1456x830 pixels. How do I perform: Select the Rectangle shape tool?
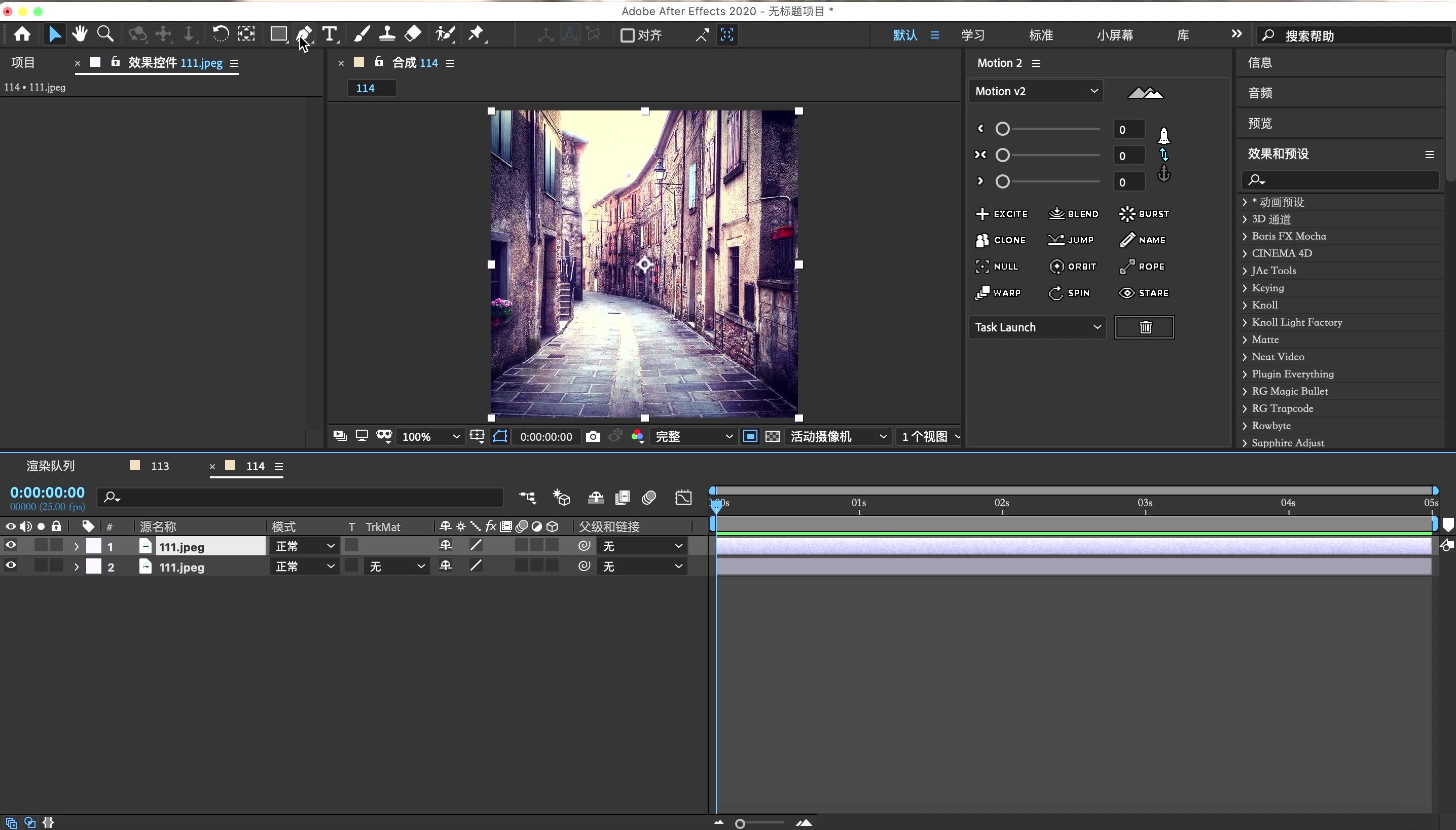click(278, 34)
